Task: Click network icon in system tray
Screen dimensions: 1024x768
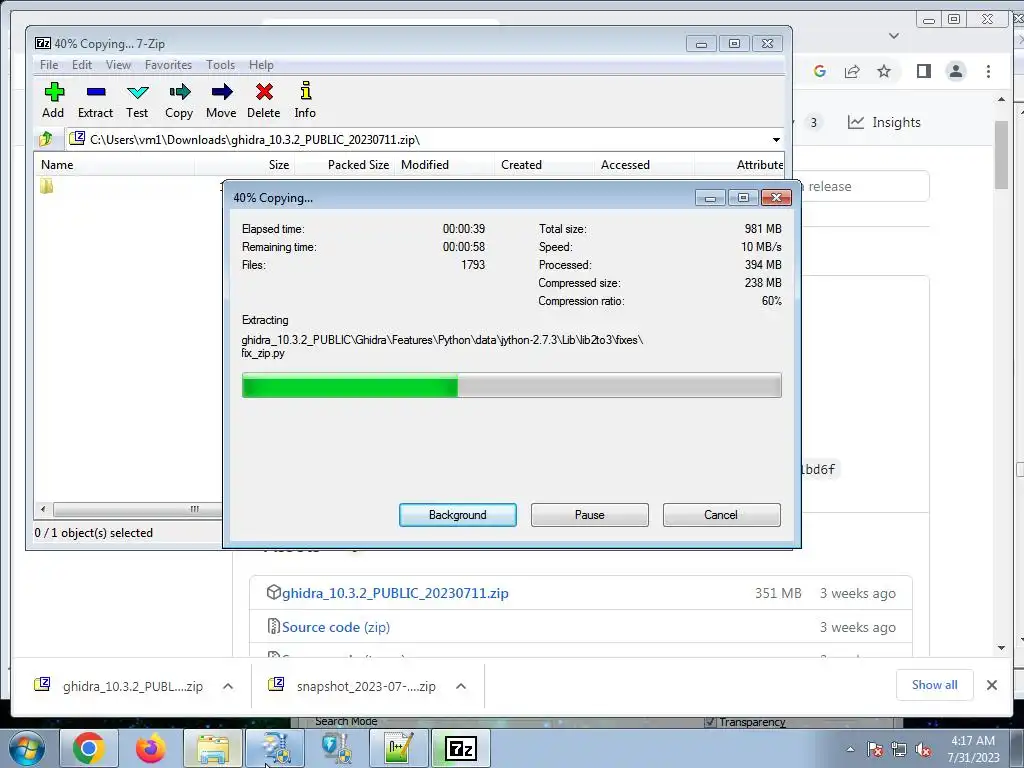Action: [899, 749]
